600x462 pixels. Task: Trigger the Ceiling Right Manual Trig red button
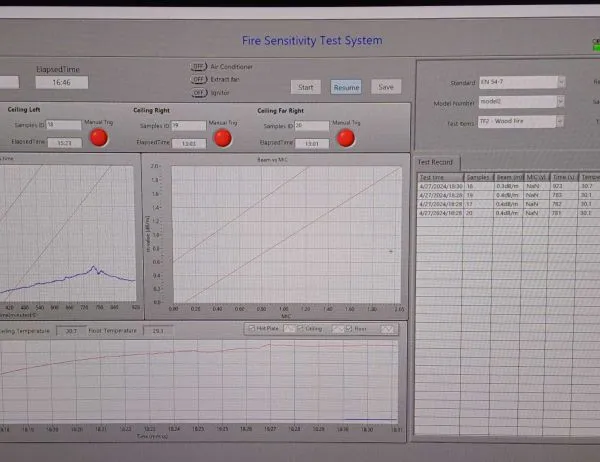(223, 138)
